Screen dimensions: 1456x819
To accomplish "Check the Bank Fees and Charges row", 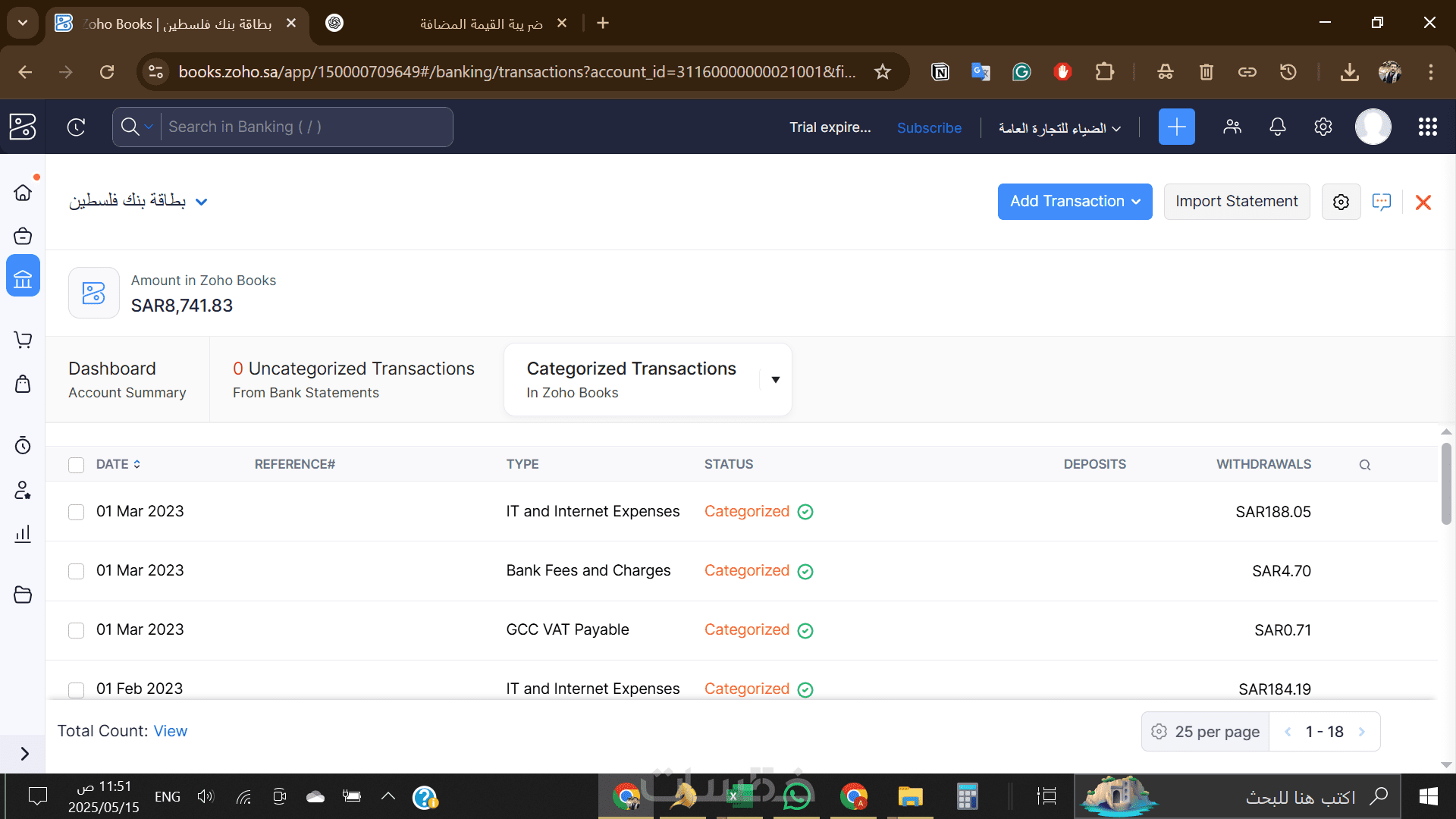I will [76, 571].
